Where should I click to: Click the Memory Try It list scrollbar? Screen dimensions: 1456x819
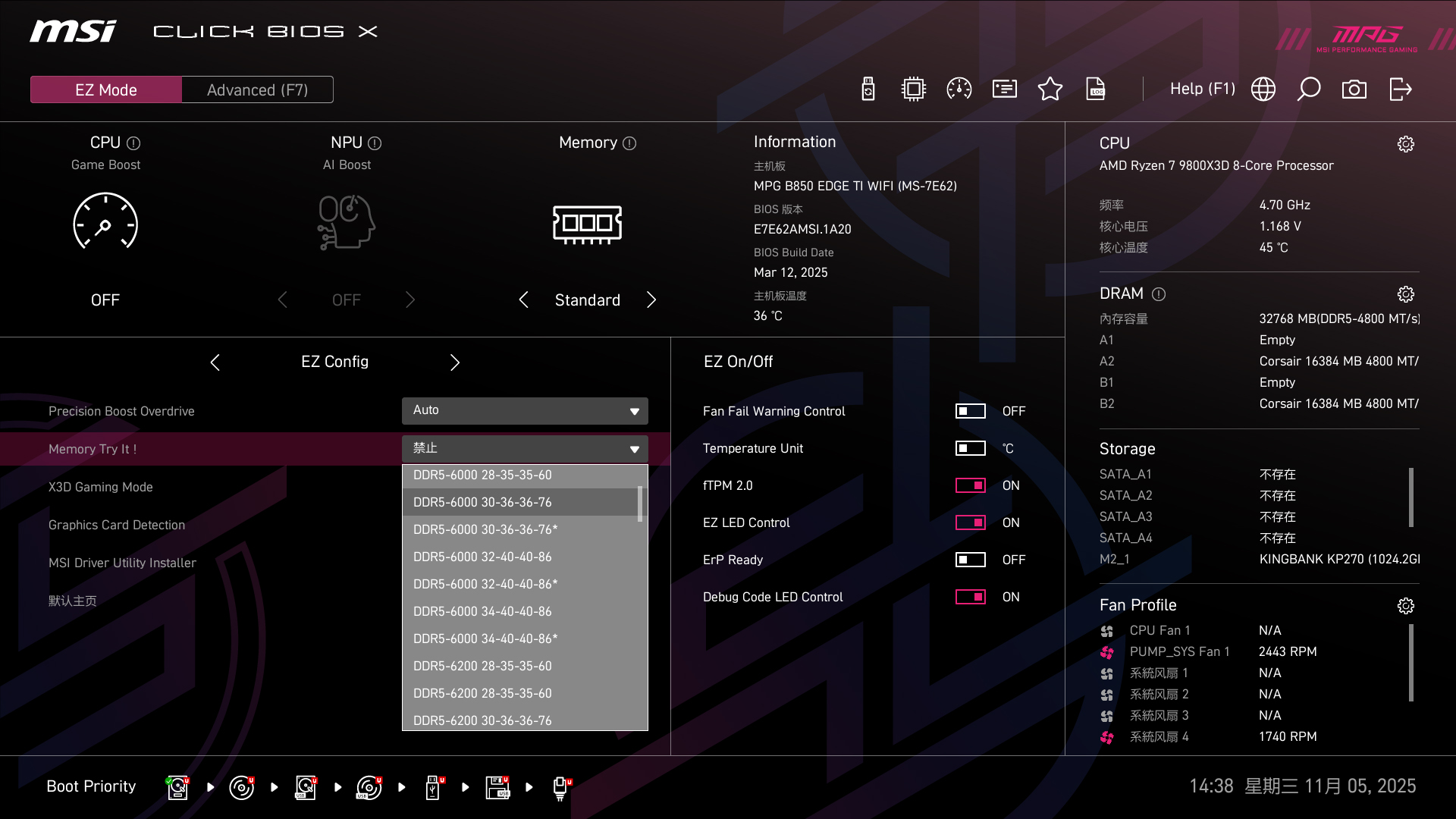pyautogui.click(x=640, y=504)
